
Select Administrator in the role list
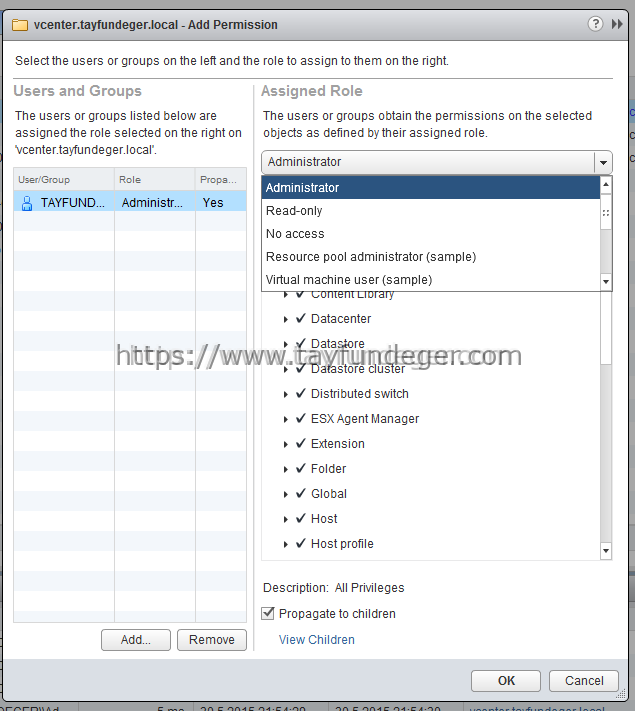431,188
